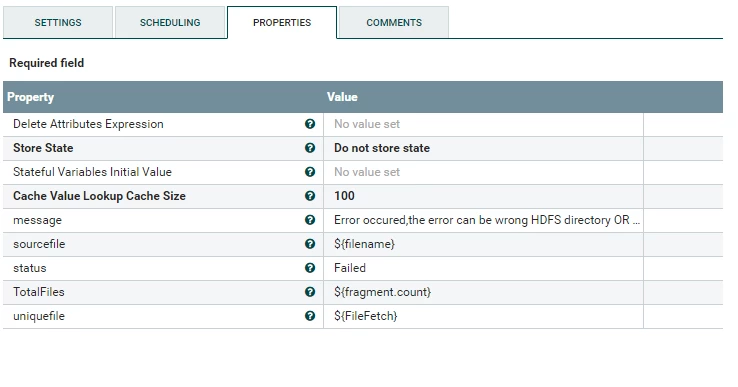Click help icon for Stateful Variables Initial Value
Viewport: 738px width, 387px height.
[x=310, y=172]
